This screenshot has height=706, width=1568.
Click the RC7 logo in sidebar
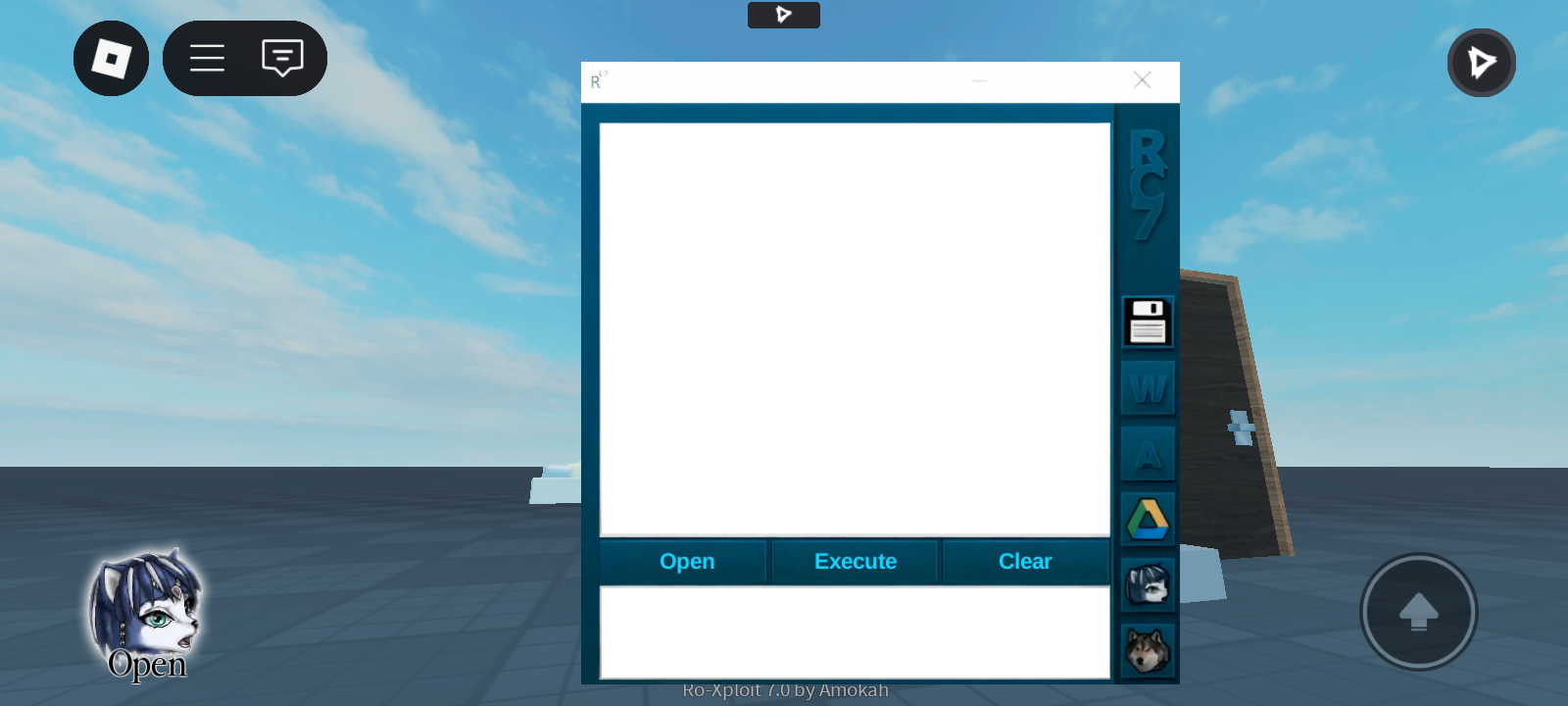point(1148,184)
